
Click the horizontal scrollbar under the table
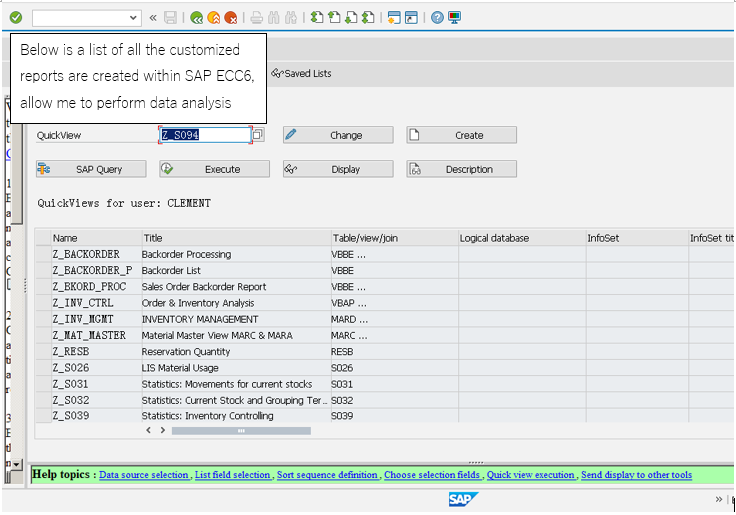pos(241,430)
